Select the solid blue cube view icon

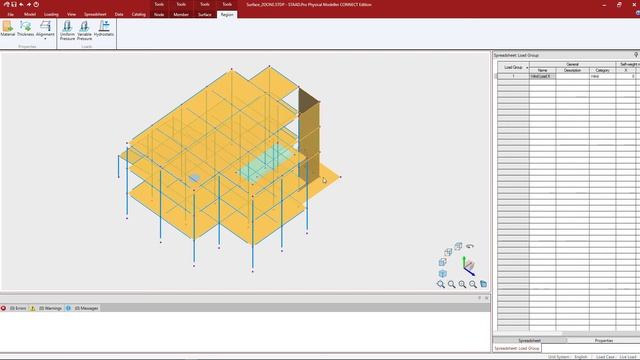click(442, 273)
